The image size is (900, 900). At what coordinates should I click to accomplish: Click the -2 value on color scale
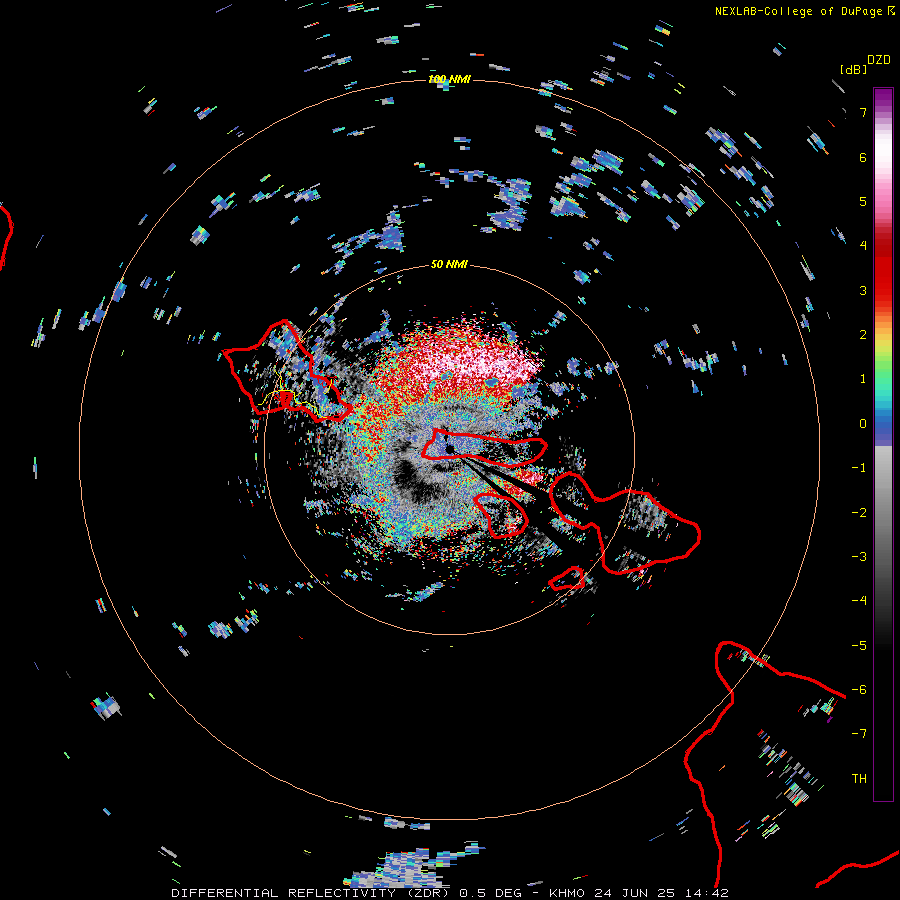click(x=859, y=513)
